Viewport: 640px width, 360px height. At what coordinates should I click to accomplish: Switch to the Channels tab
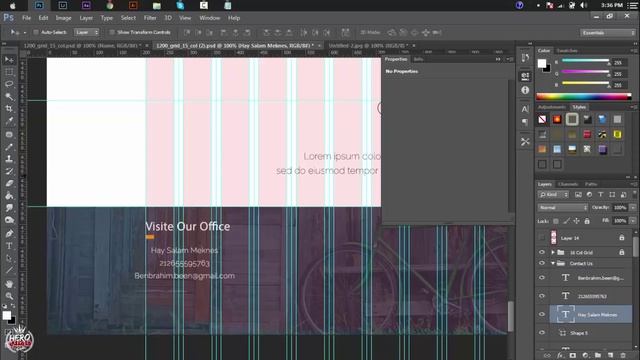click(568, 184)
